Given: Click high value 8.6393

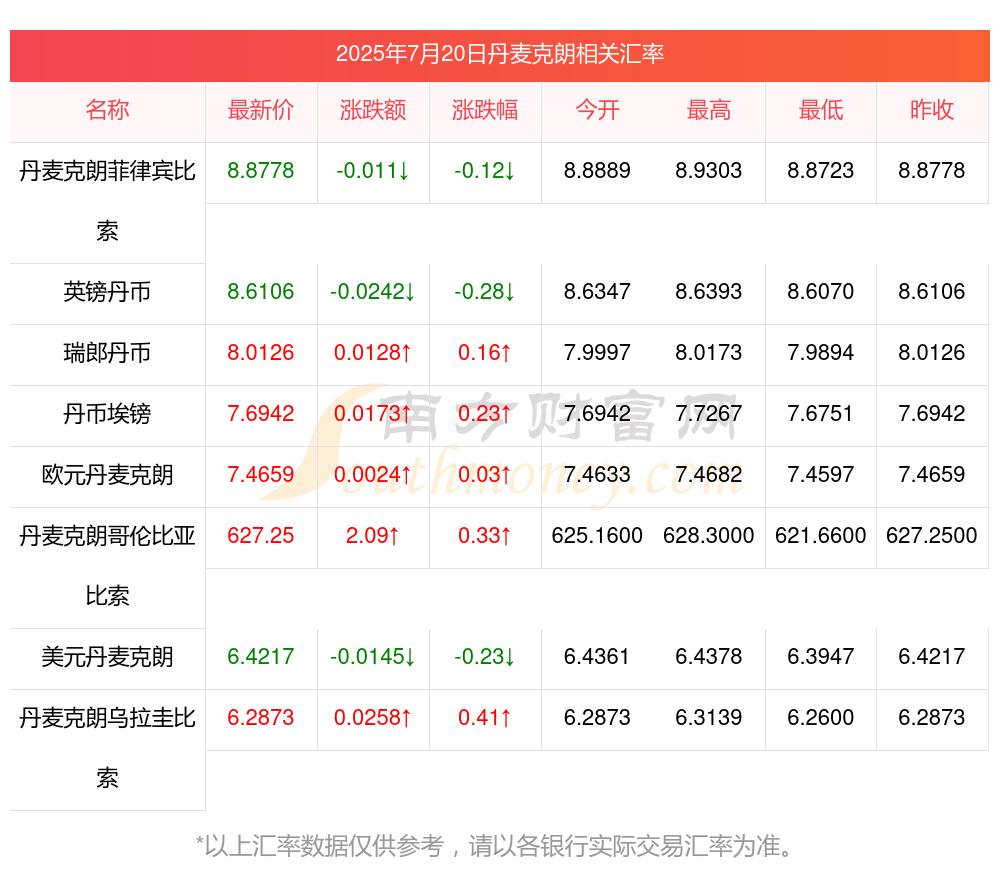Looking at the screenshot, I should point(709,292).
